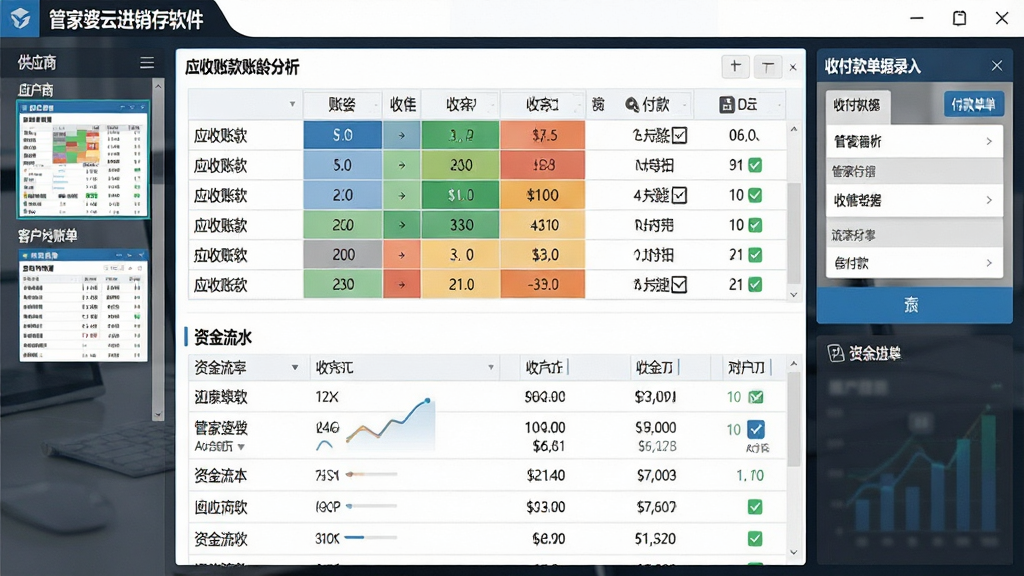Open the 收款汇 column header dropdown arrow
1024x576 pixels.
coord(490,368)
